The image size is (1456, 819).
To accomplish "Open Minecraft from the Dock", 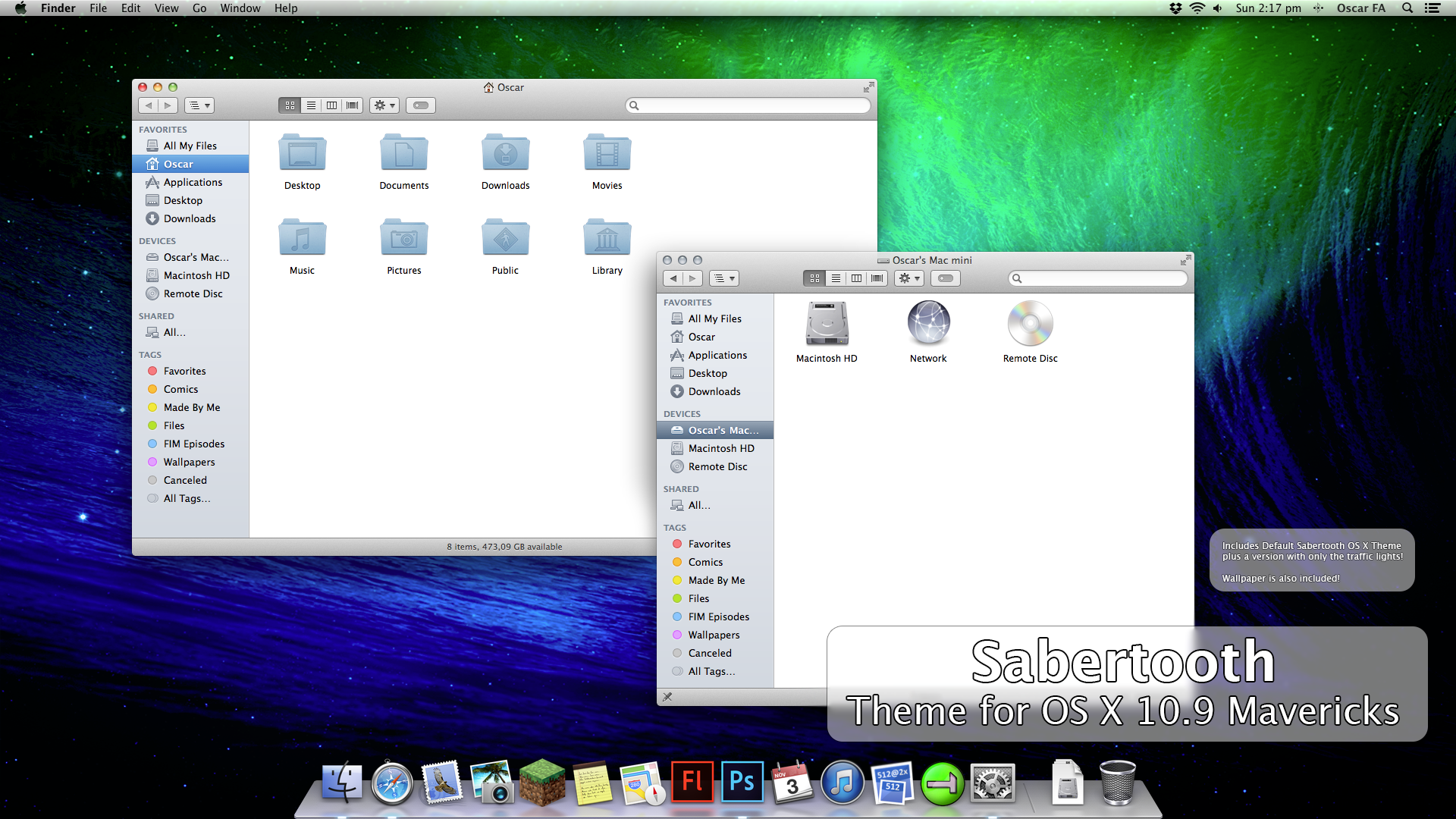I will coord(542,782).
